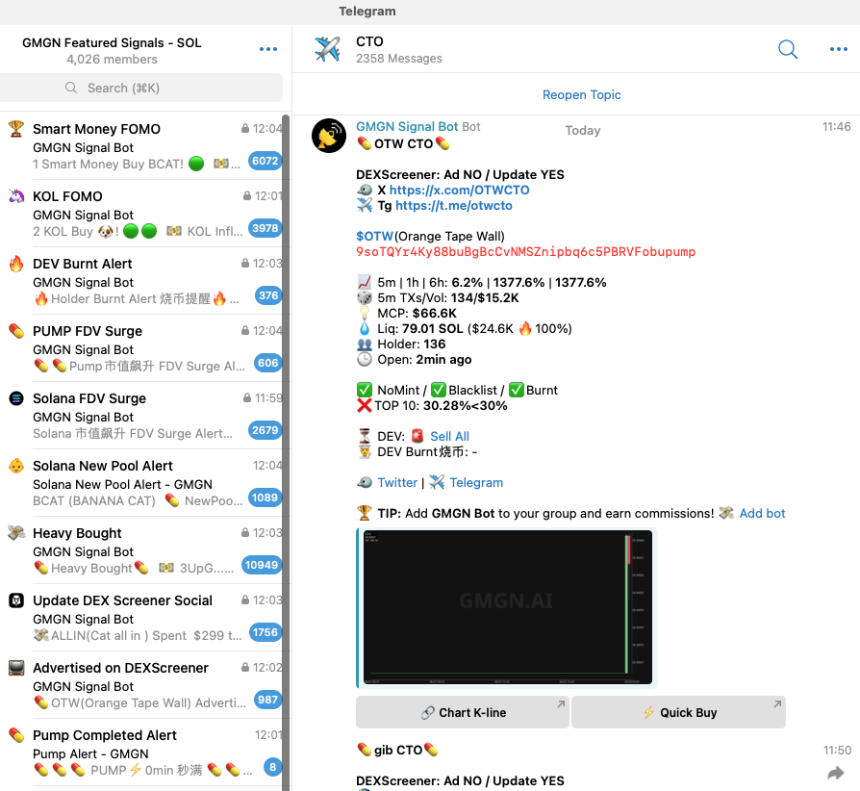Open the Update DEX Screener Social topic
The image size is (860, 791).
(145, 618)
